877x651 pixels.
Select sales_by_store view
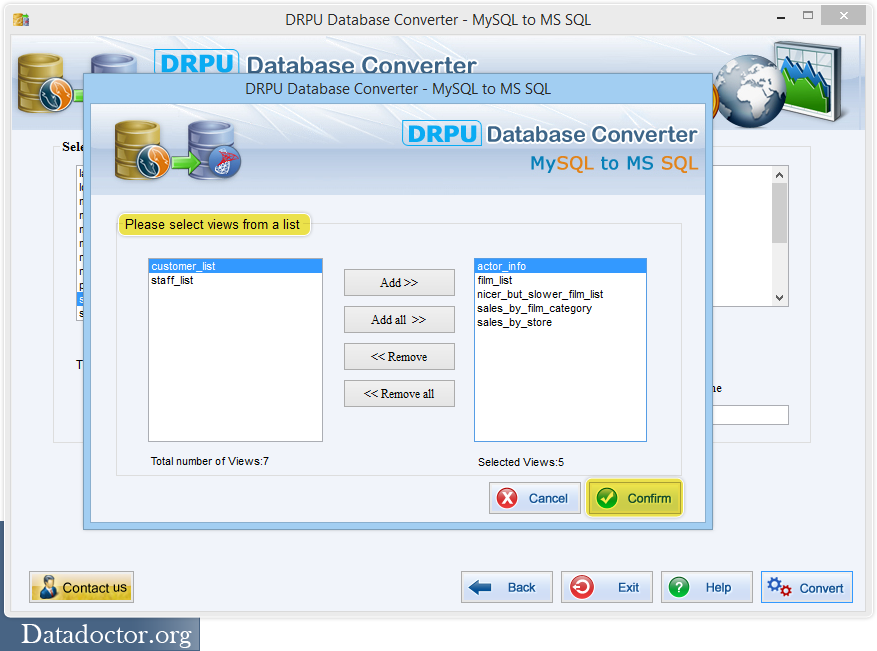point(560,322)
